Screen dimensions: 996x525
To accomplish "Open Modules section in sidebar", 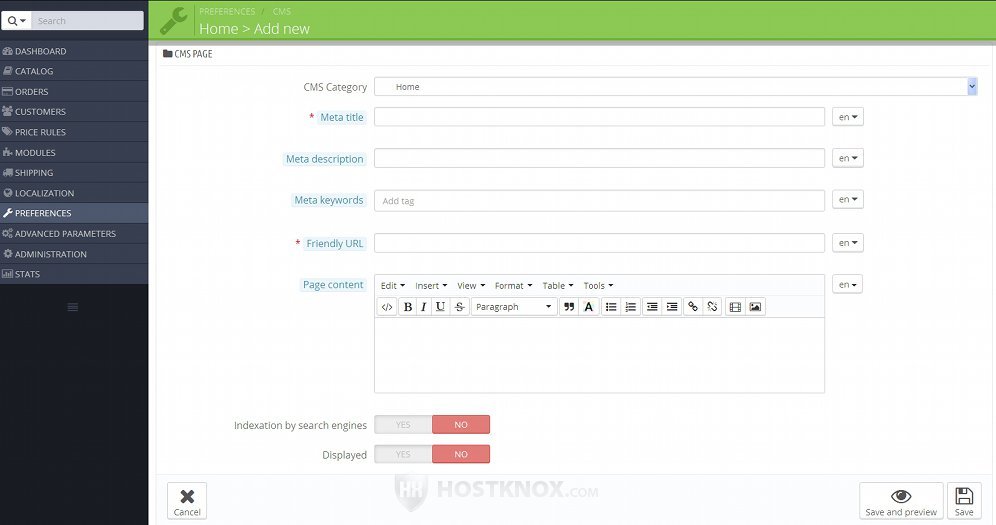I will (74, 152).
